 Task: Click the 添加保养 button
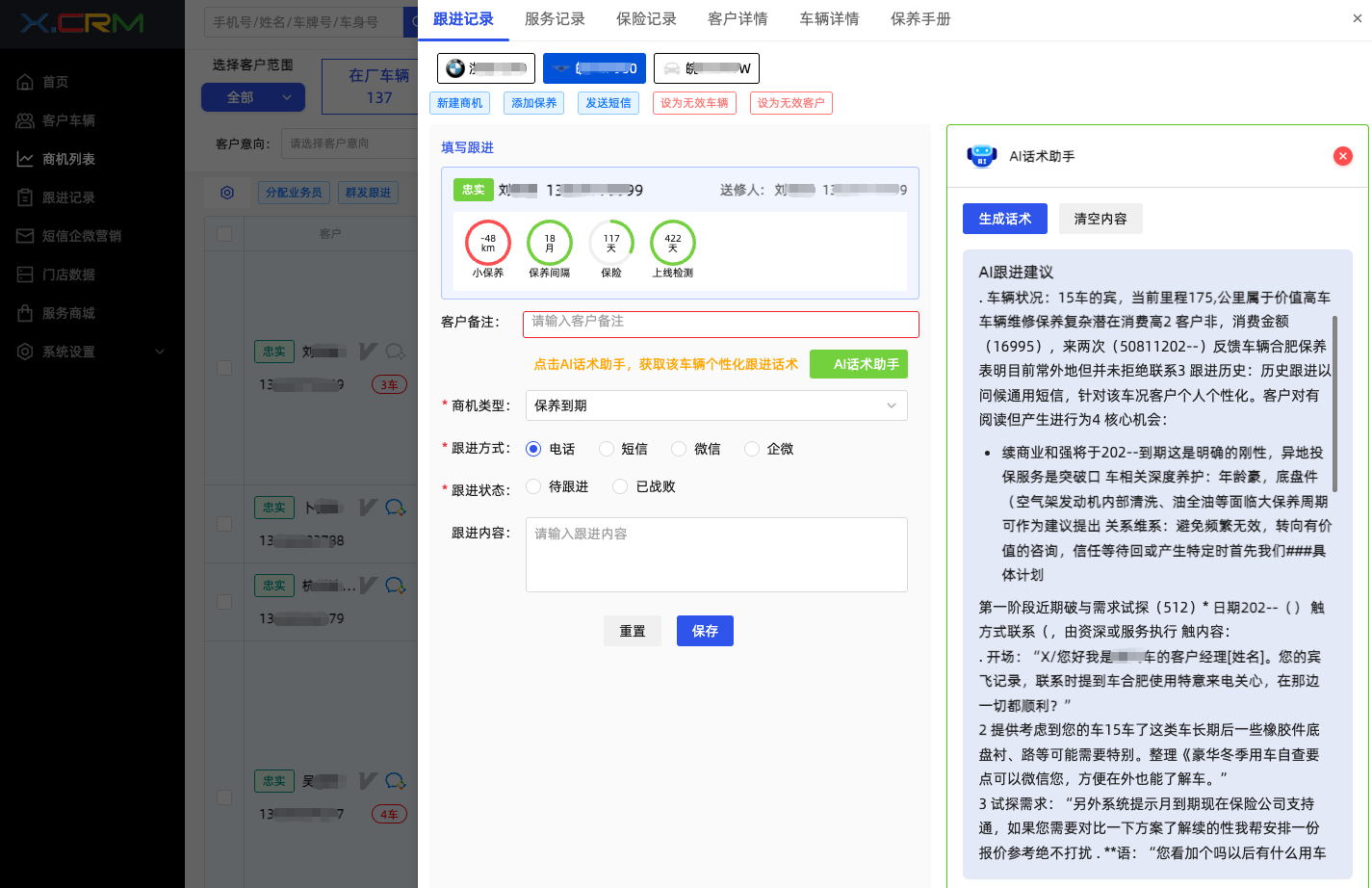[534, 103]
